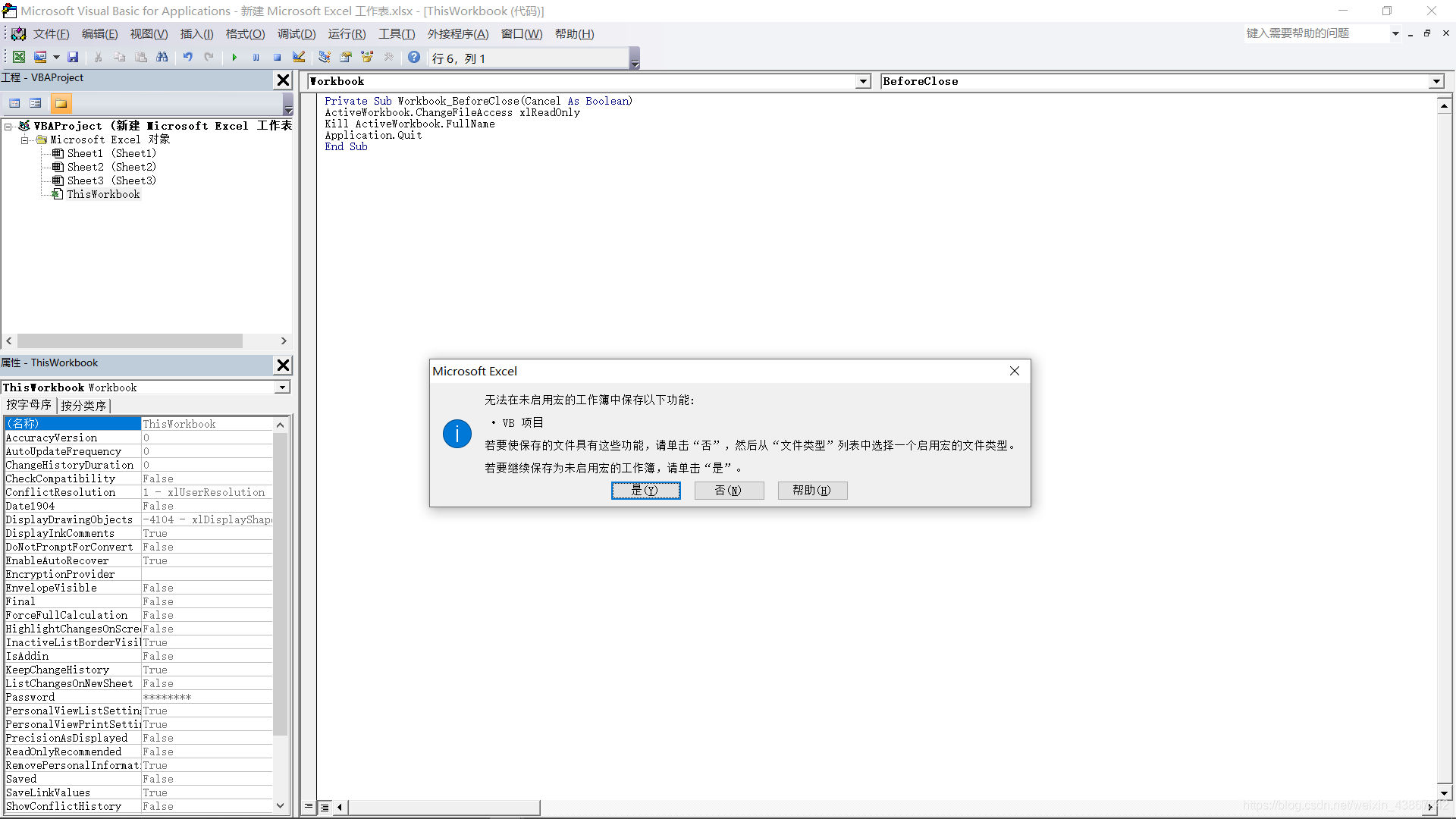Toggle Folders icon in project pane
The width and height of the screenshot is (1456, 819).
tap(61, 103)
